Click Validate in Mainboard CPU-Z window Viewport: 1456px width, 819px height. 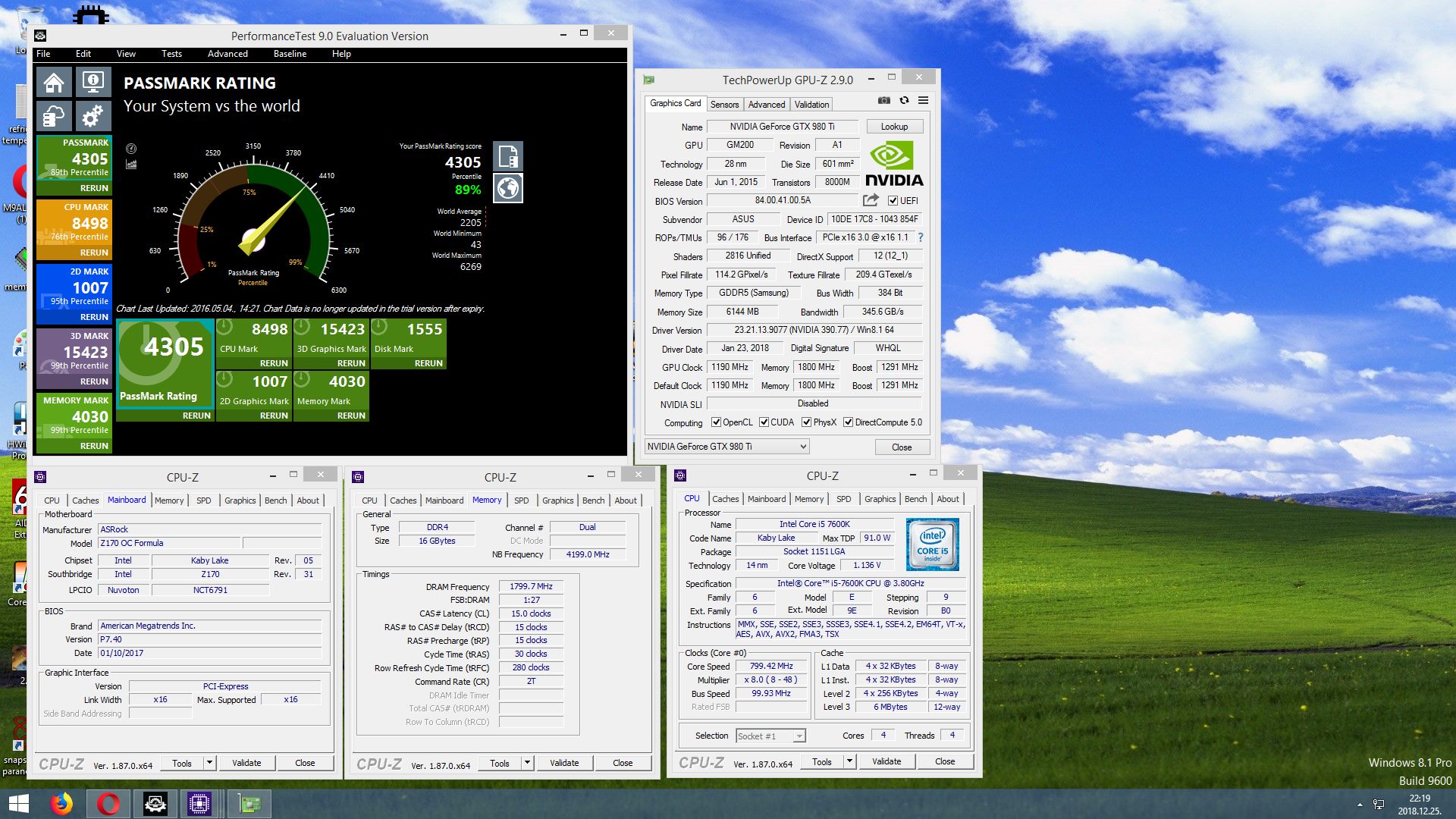[x=246, y=763]
